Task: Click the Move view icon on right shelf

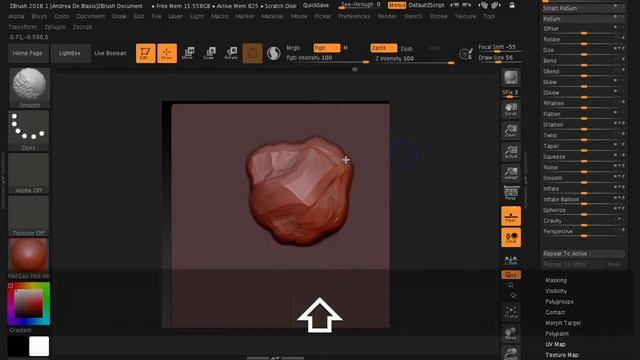Action: (x=511, y=333)
